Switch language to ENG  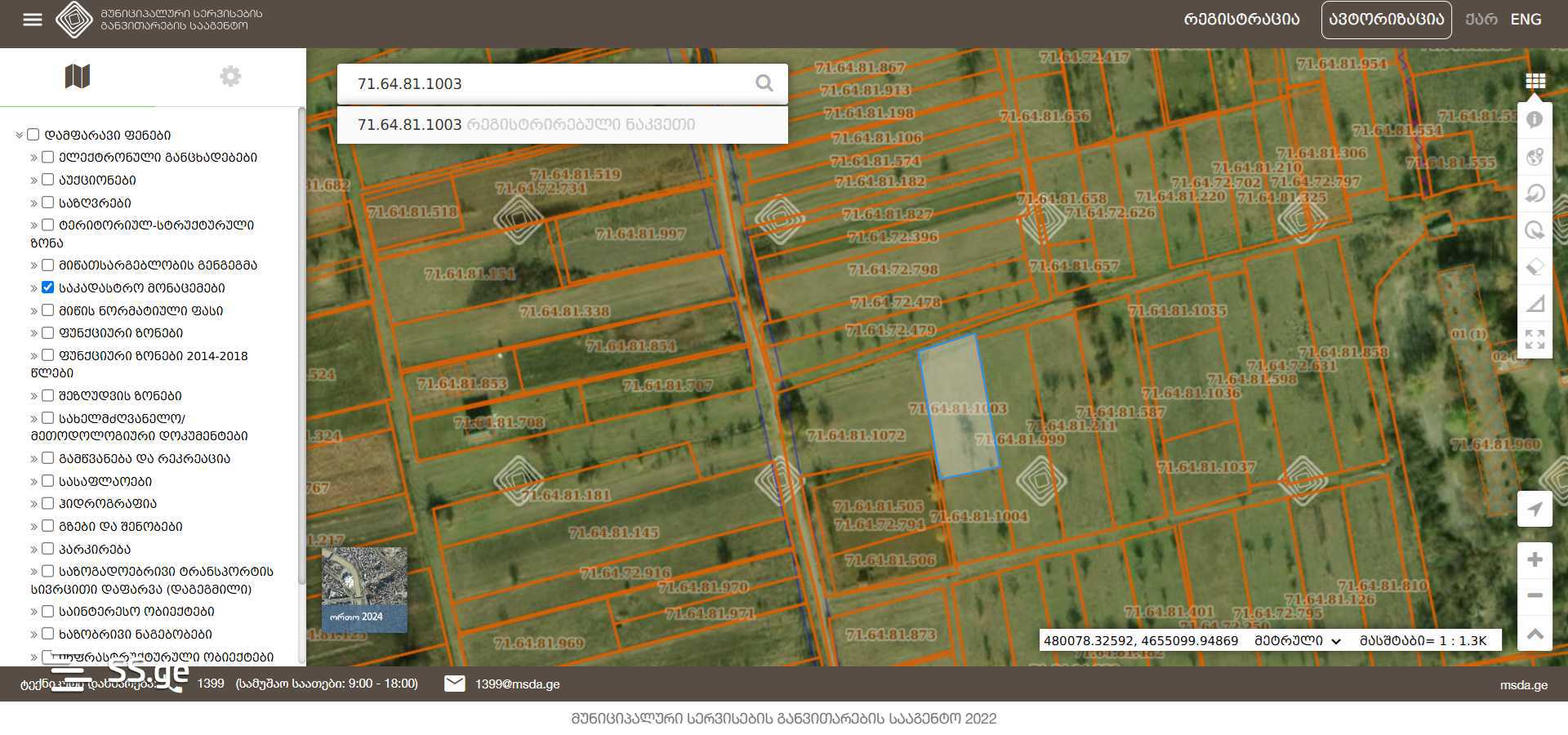(1526, 20)
